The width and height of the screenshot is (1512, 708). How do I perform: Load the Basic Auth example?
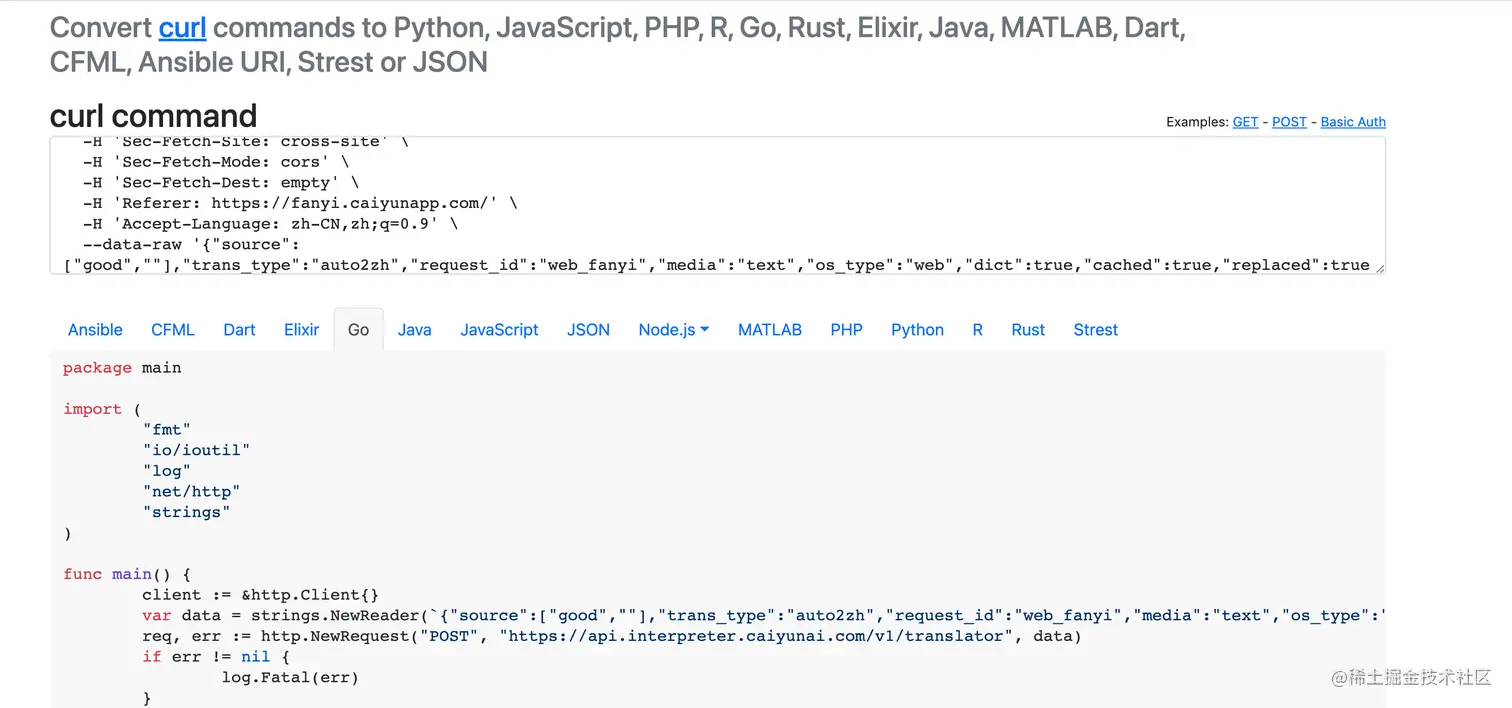pos(1353,122)
